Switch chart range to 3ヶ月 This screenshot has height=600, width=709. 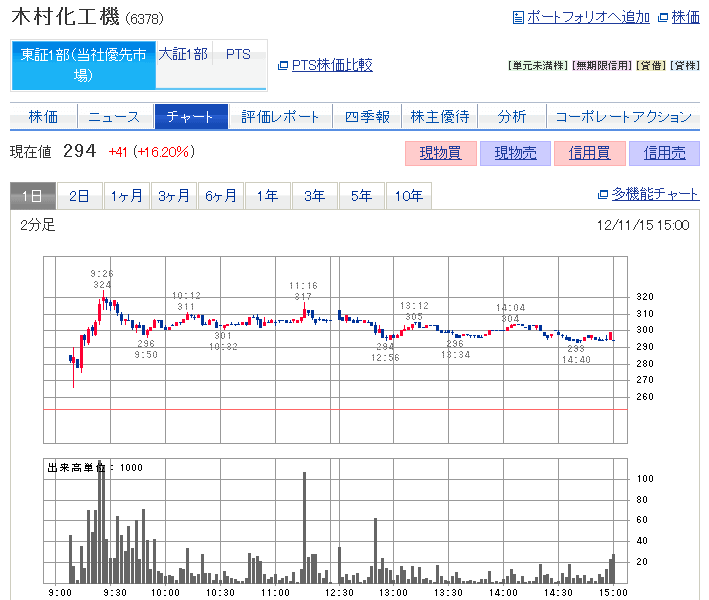point(174,196)
